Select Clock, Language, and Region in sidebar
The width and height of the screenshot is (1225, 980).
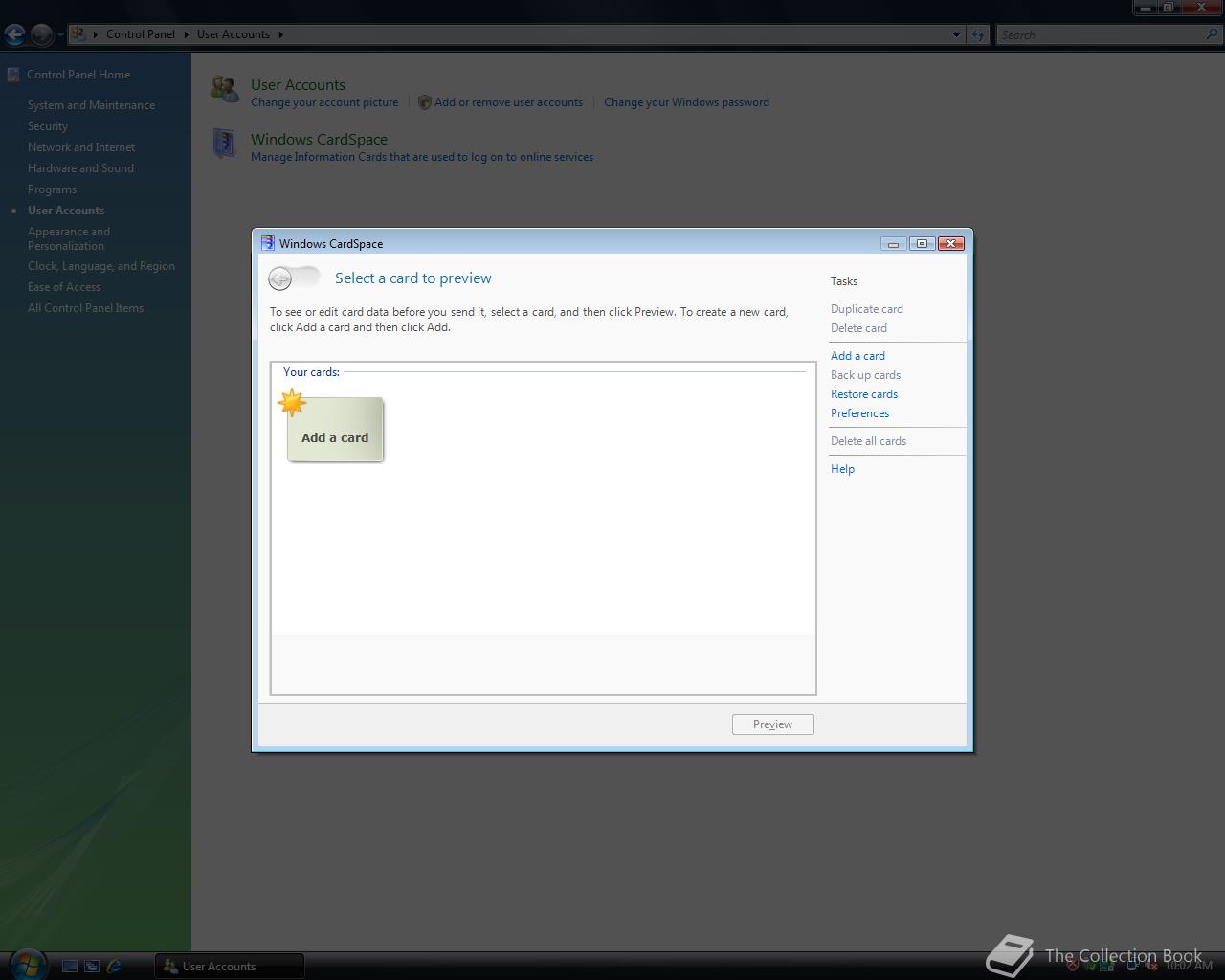tap(101, 266)
